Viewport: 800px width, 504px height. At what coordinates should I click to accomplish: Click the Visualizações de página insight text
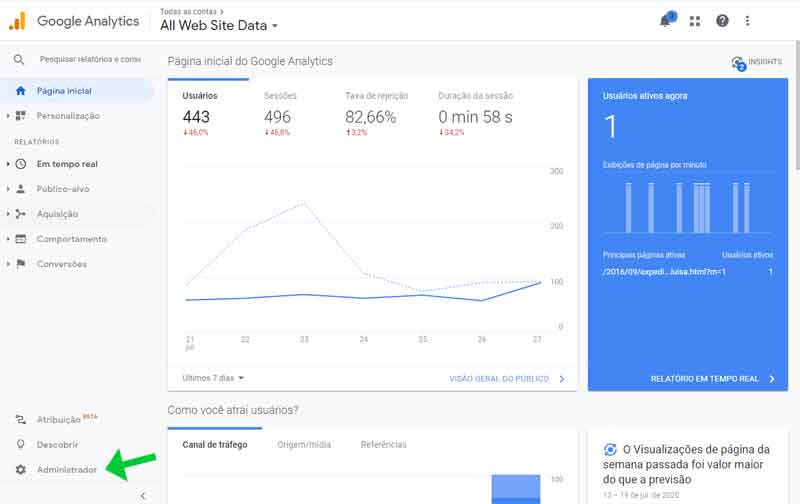pyautogui.click(x=686, y=464)
